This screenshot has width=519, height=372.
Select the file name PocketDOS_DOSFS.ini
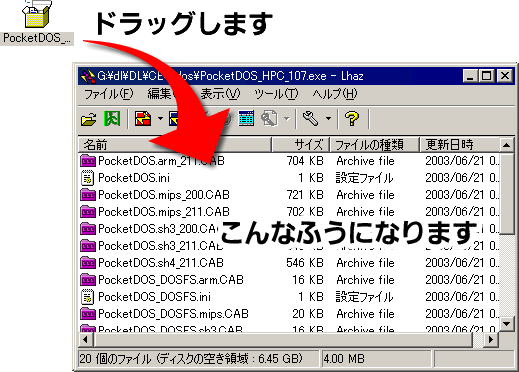click(x=154, y=297)
